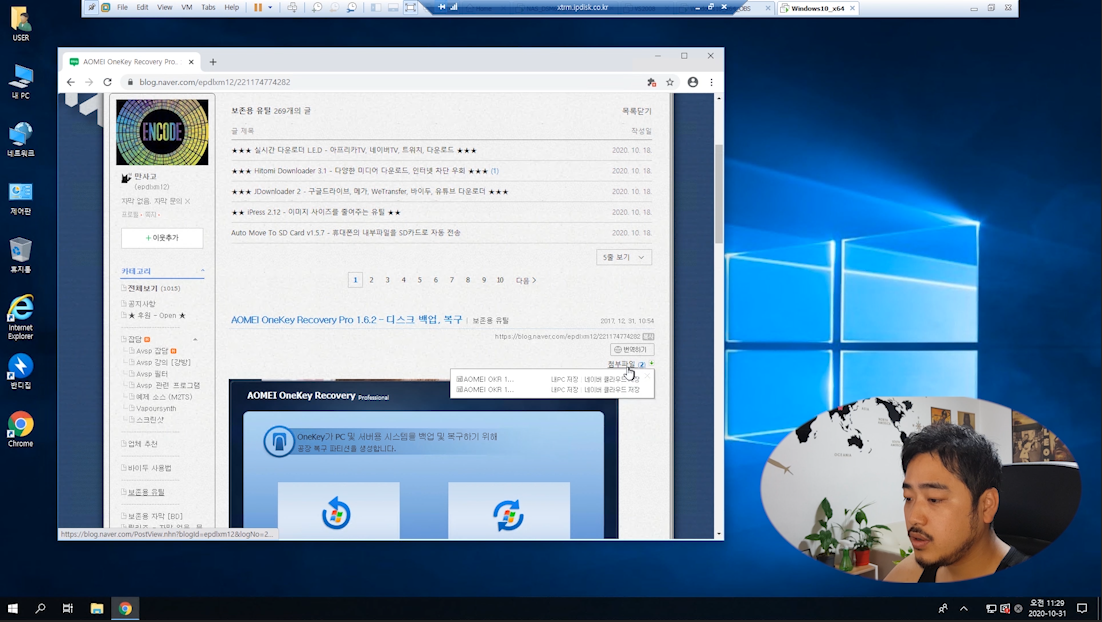This screenshot has width=1102, height=622.
Task: Click the browser address bar URL
Action: [x=214, y=82]
